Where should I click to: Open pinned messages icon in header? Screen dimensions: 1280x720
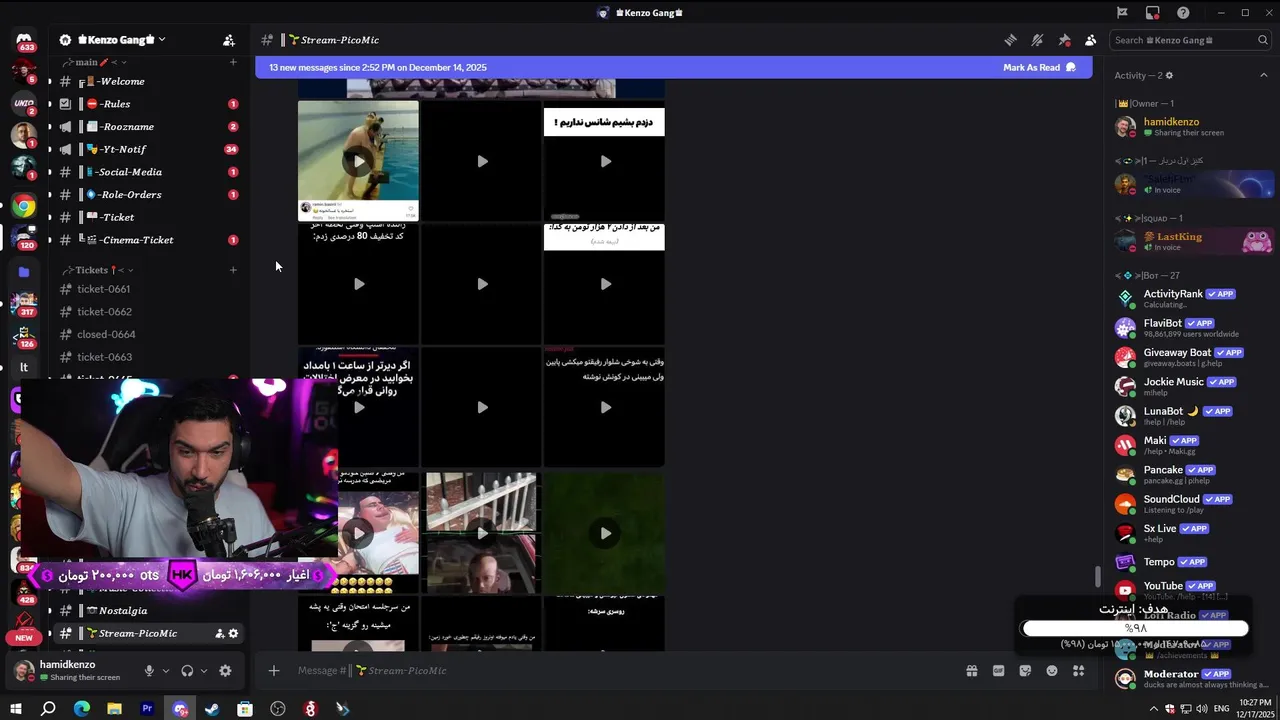pos(1064,40)
